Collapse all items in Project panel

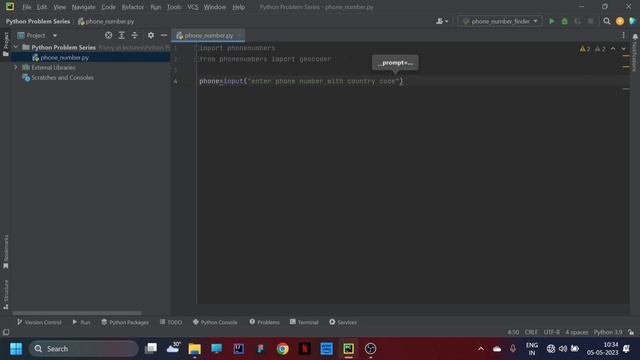click(x=135, y=36)
